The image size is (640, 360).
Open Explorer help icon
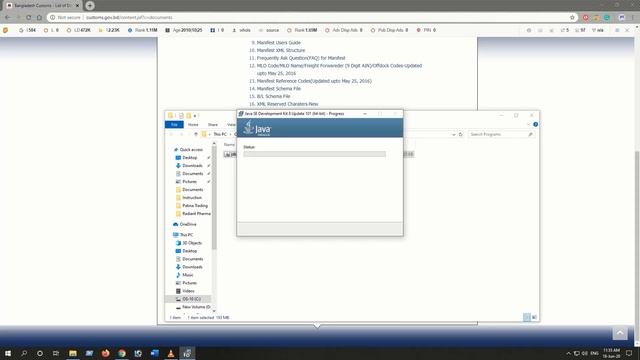(x=536, y=124)
